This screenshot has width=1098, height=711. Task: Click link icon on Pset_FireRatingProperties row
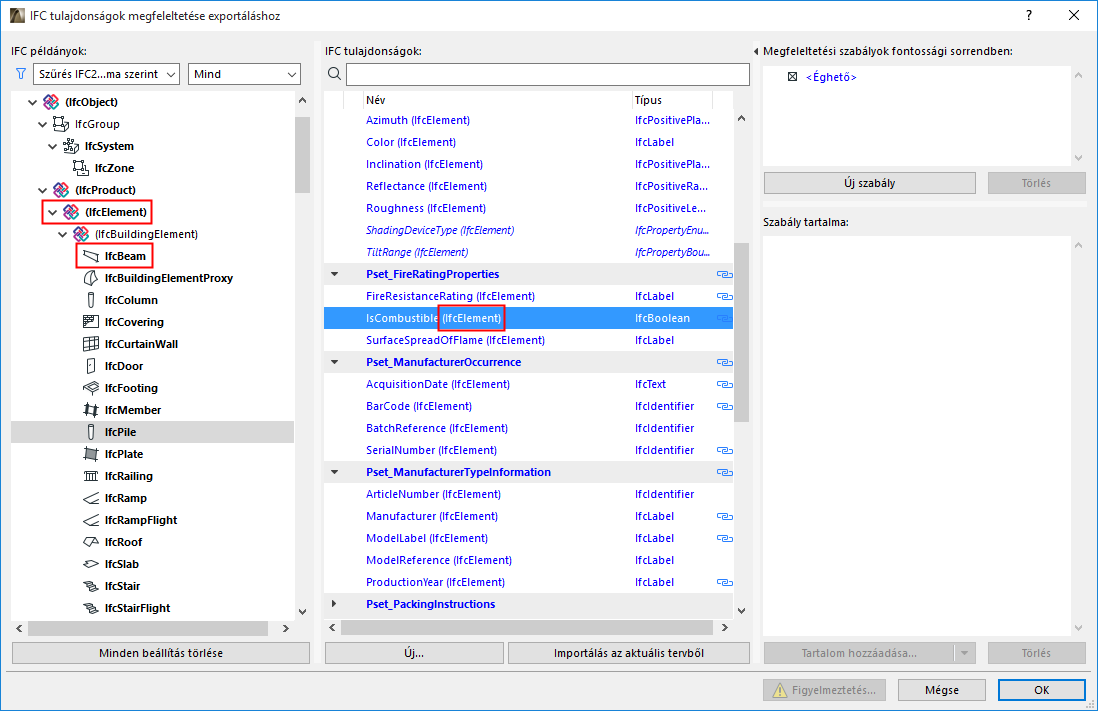pyautogui.click(x=725, y=275)
